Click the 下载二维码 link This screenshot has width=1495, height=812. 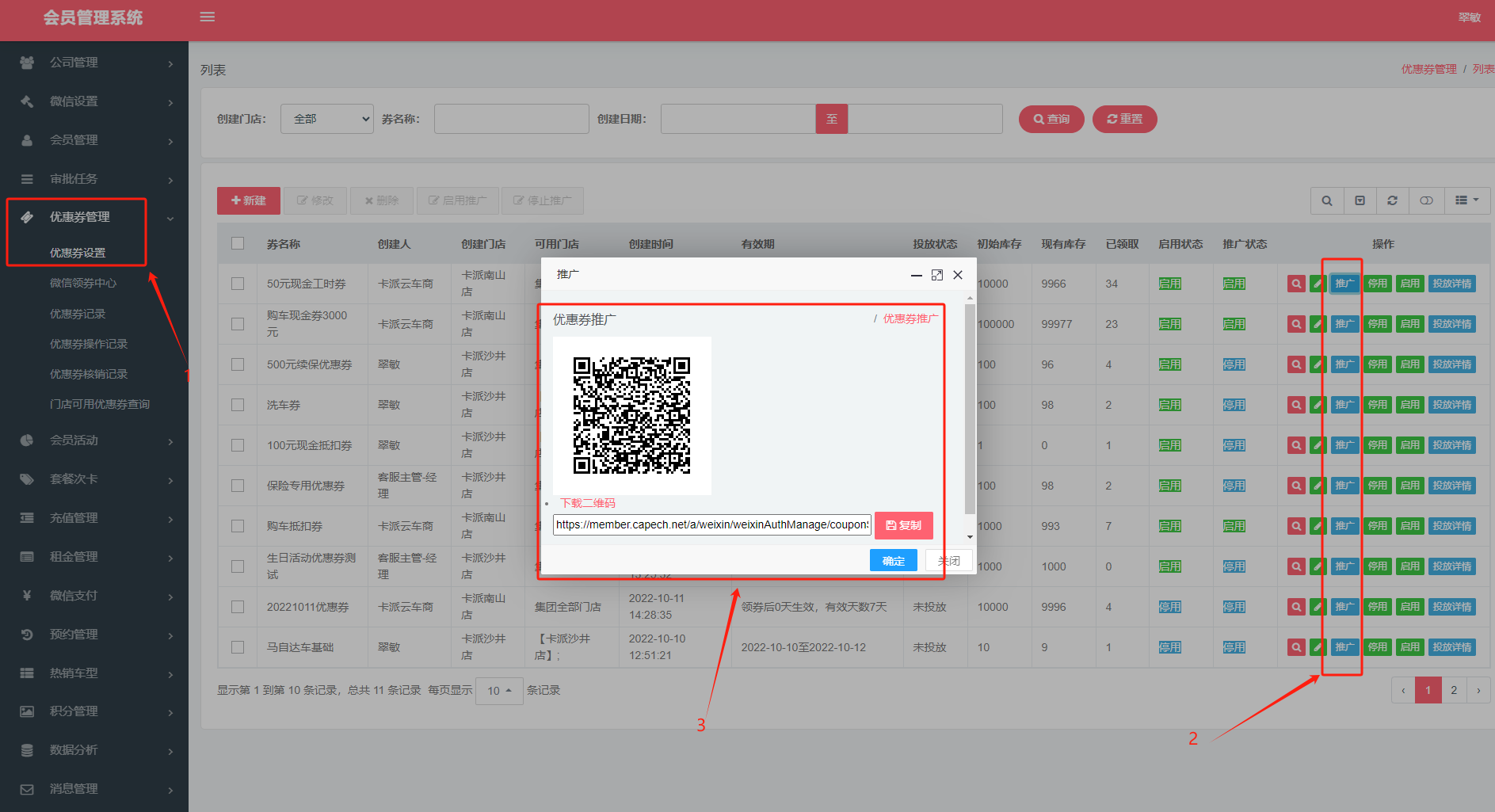(588, 503)
